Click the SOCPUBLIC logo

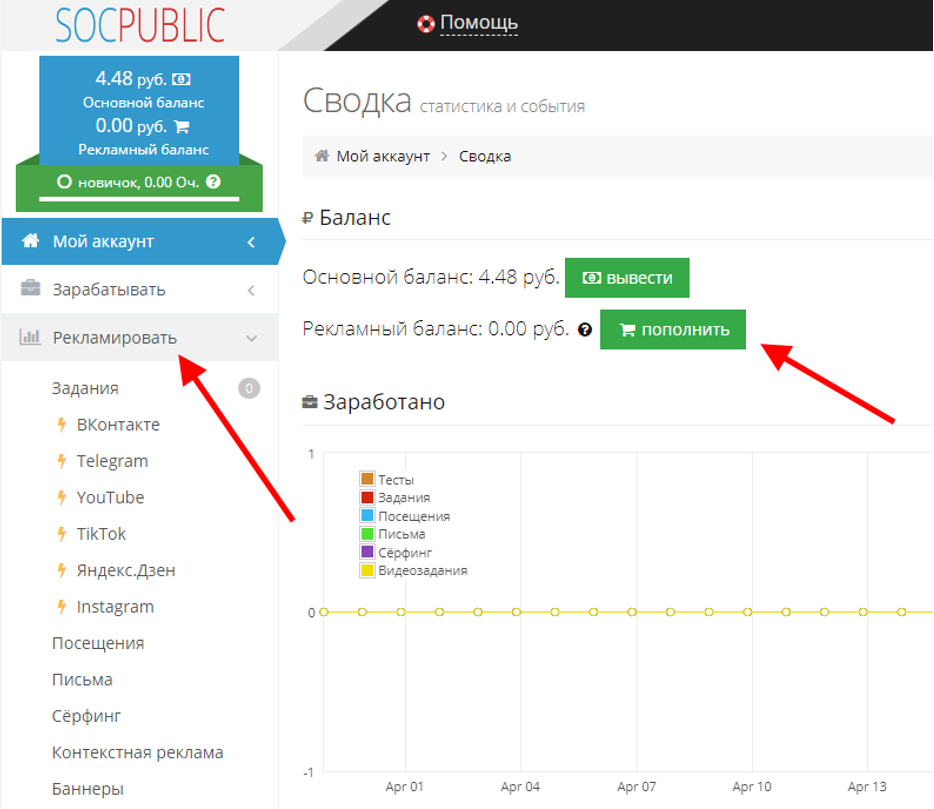point(140,25)
